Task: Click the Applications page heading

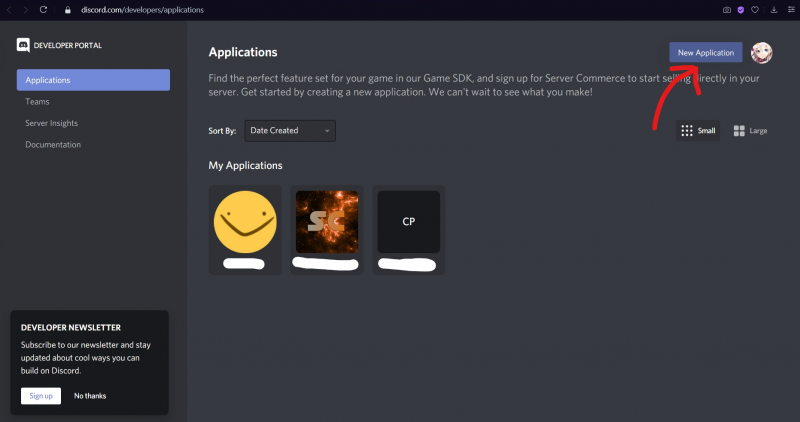Action: [x=243, y=52]
